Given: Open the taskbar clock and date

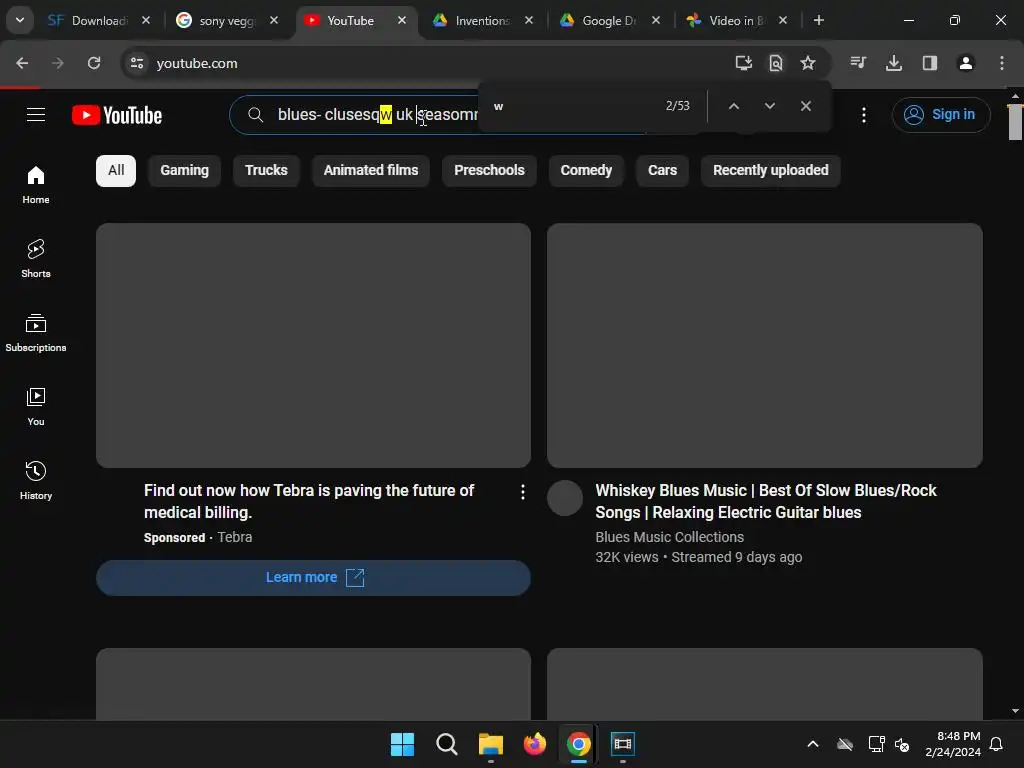Looking at the screenshot, I should [x=953, y=744].
